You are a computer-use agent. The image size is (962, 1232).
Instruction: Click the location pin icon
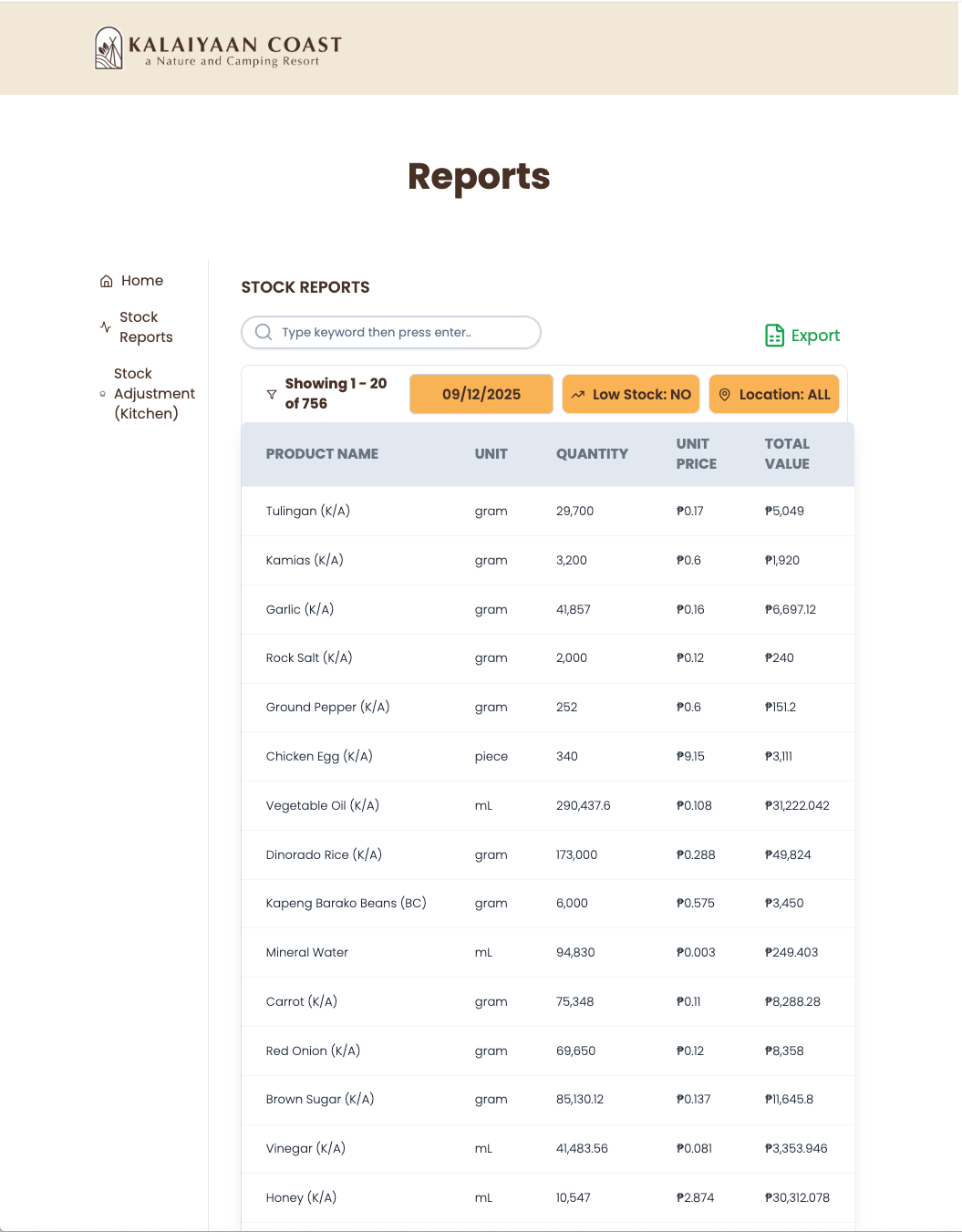724,394
